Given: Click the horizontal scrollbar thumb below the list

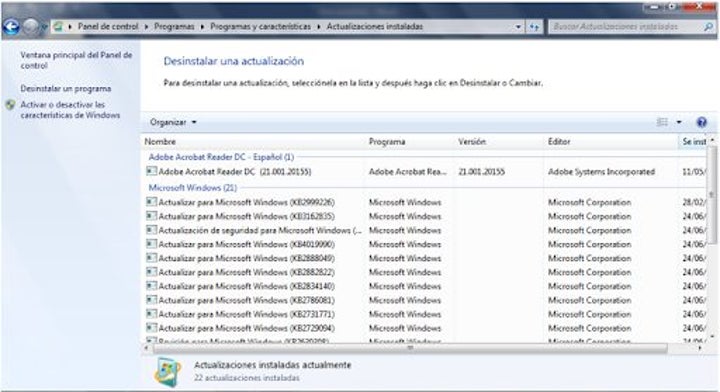Looking at the screenshot, I should pos(410,348).
